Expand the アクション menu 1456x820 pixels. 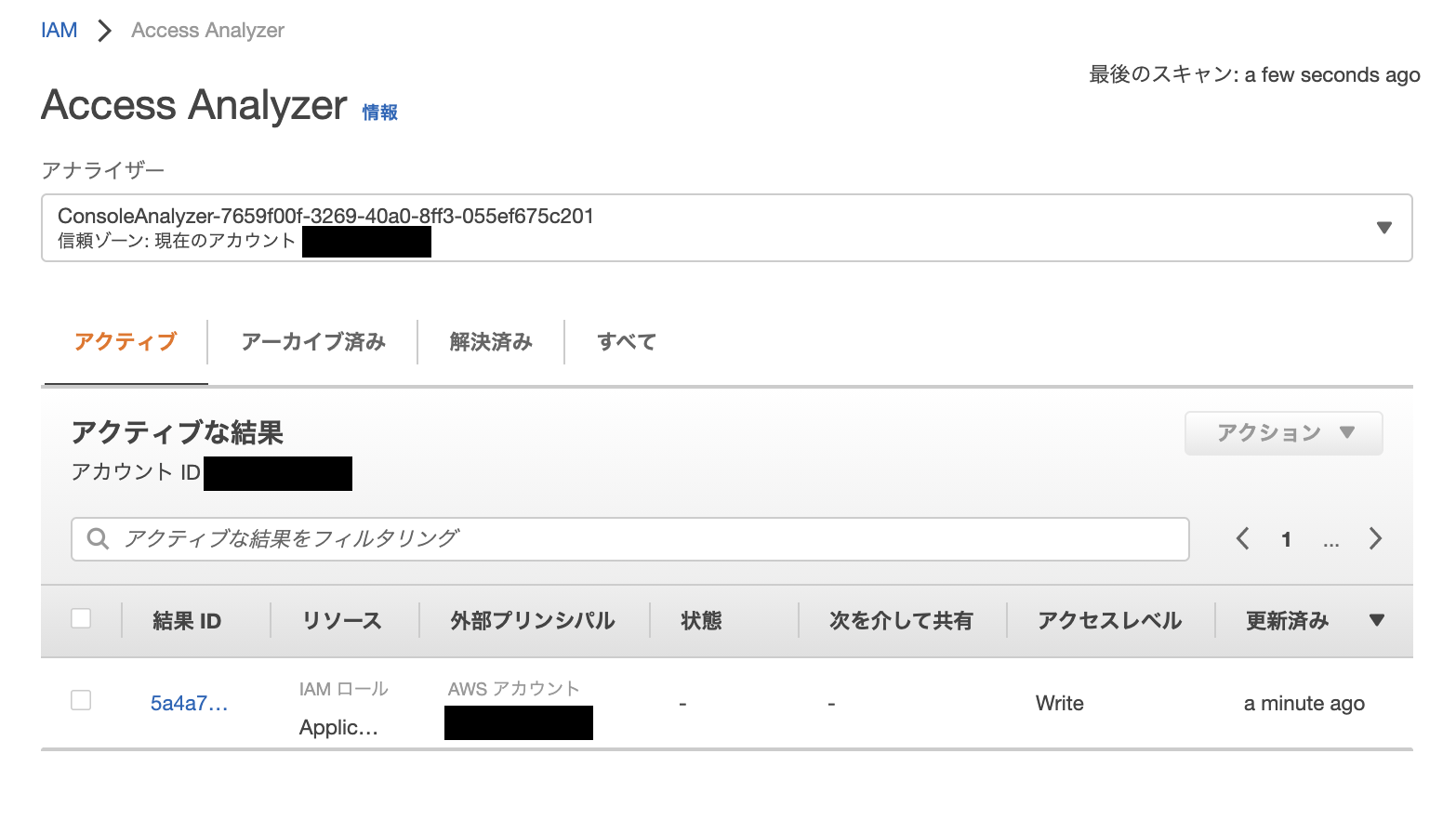click(x=1283, y=432)
